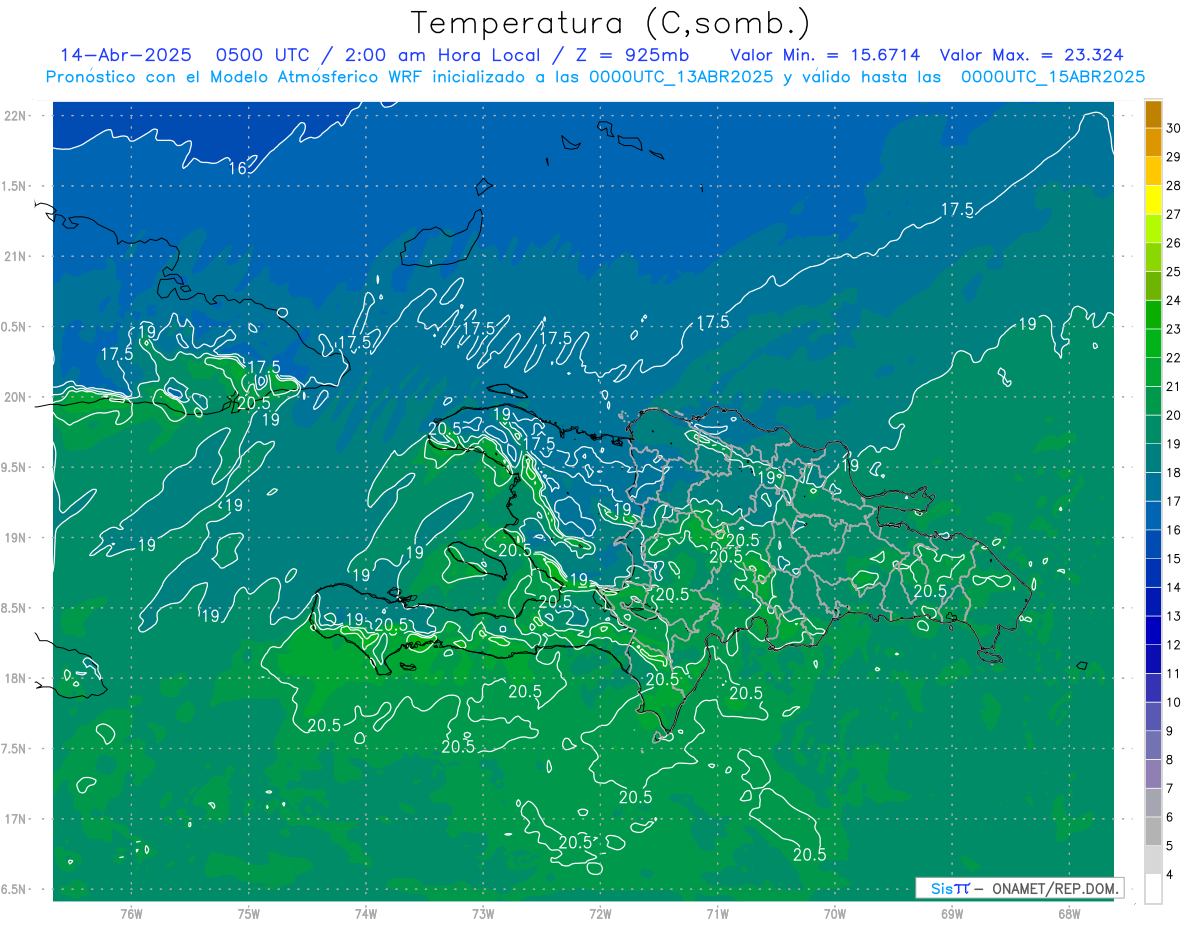Click the legend value '27'
Image resolution: width=1200 pixels, height=927 pixels.
click(x=1174, y=214)
